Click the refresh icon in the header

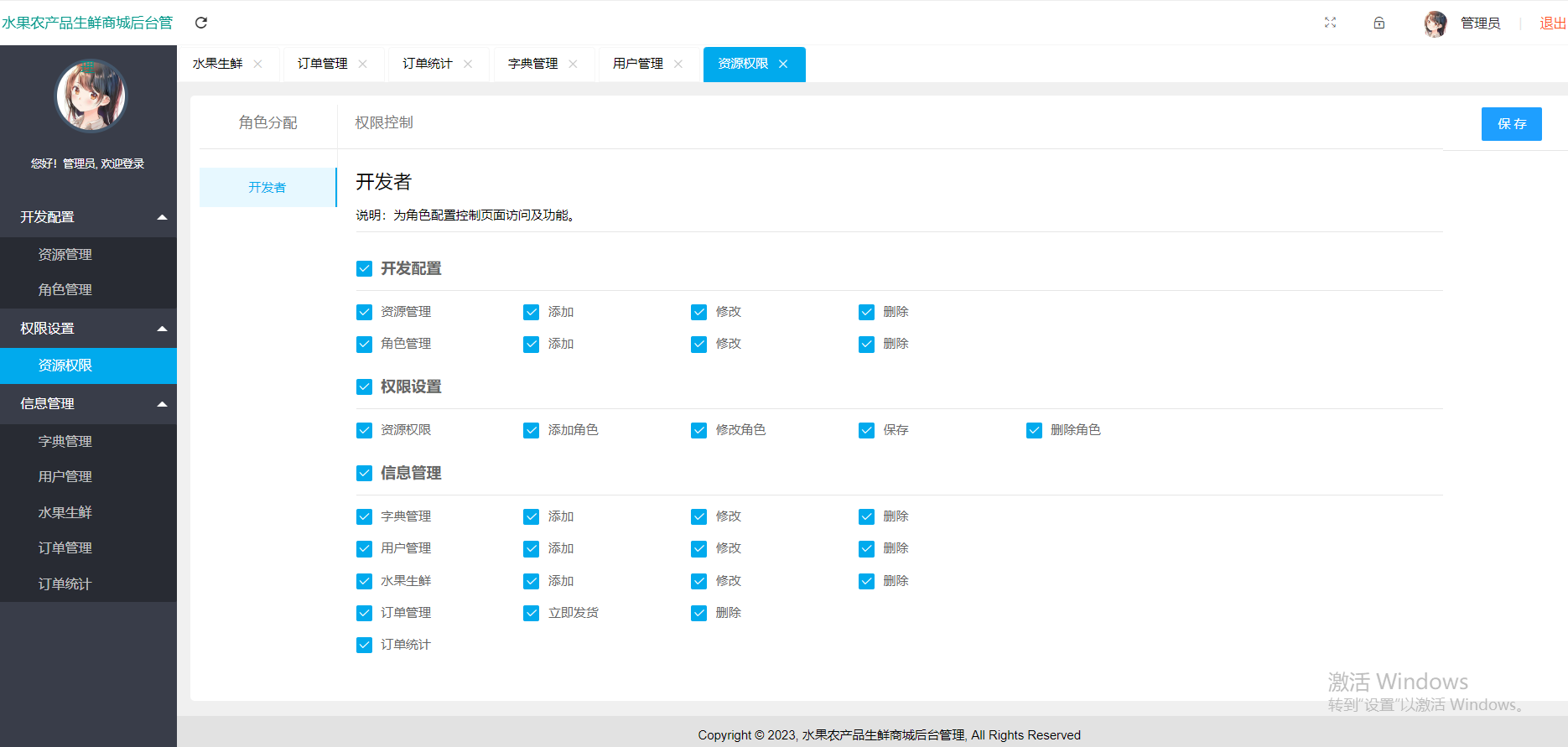[x=201, y=23]
